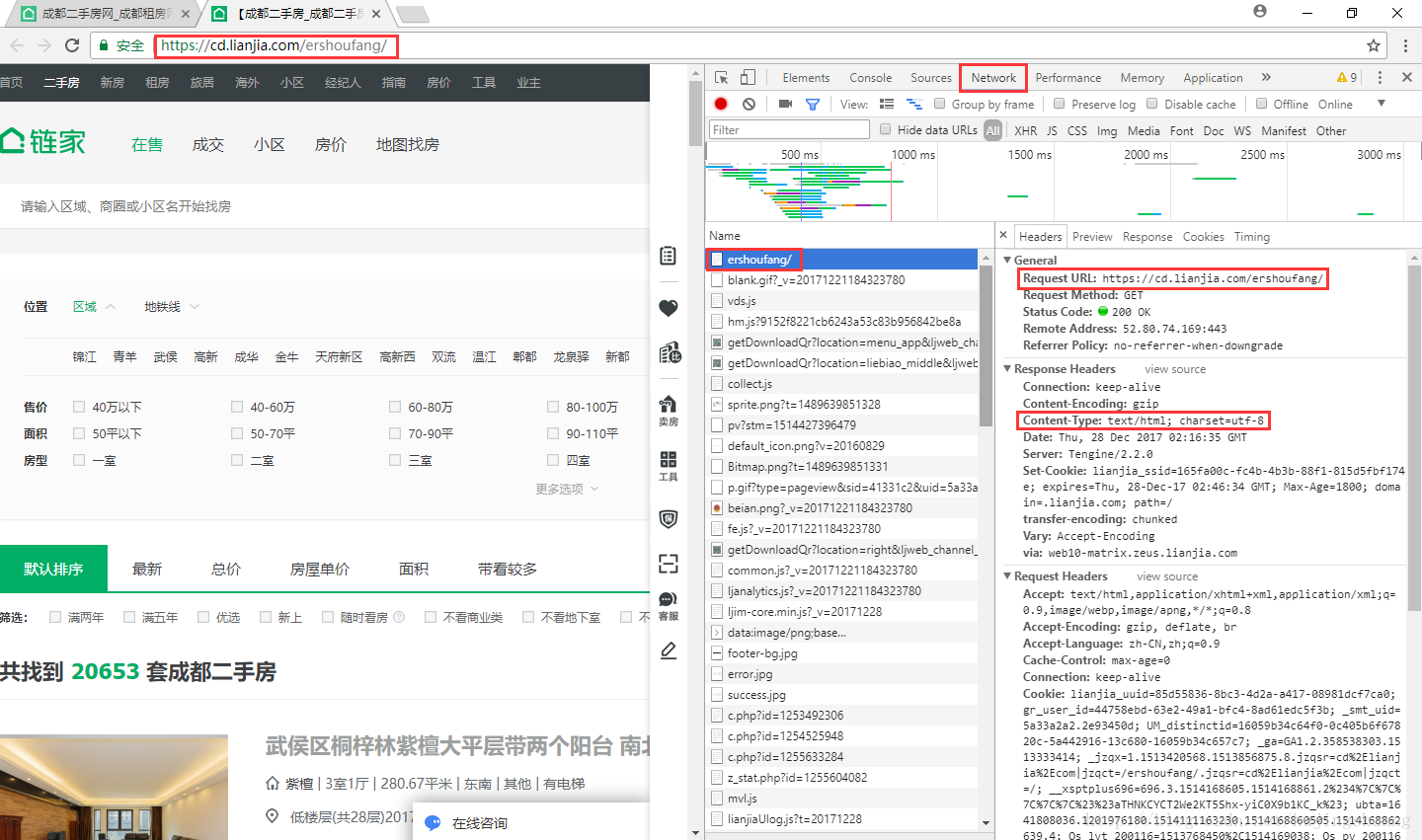Toggle capture screenshots camera icon

tap(785, 104)
